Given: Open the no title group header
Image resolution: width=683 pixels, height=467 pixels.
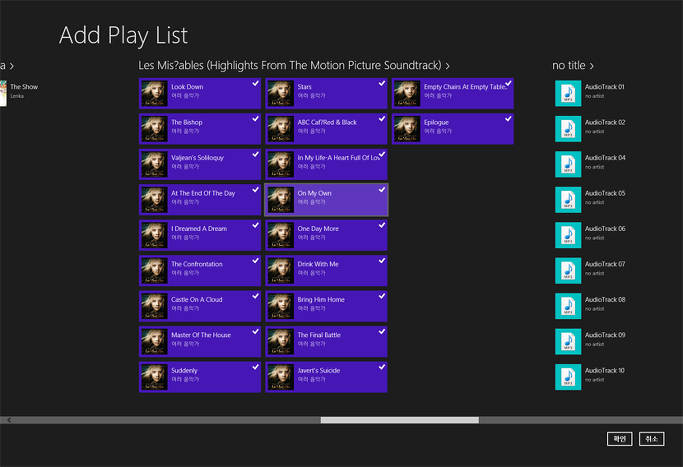Looking at the screenshot, I should point(568,65).
